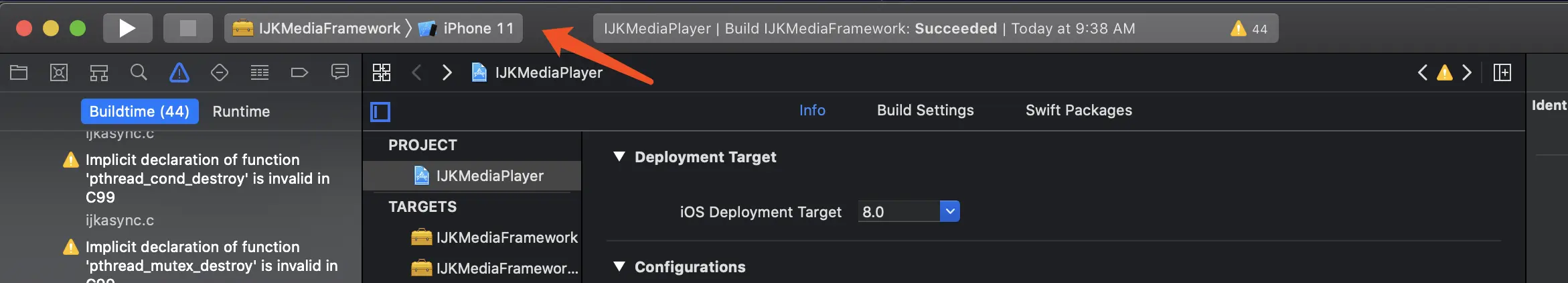Toggle the project and targets list sidebar
1568x283 pixels.
click(x=380, y=111)
